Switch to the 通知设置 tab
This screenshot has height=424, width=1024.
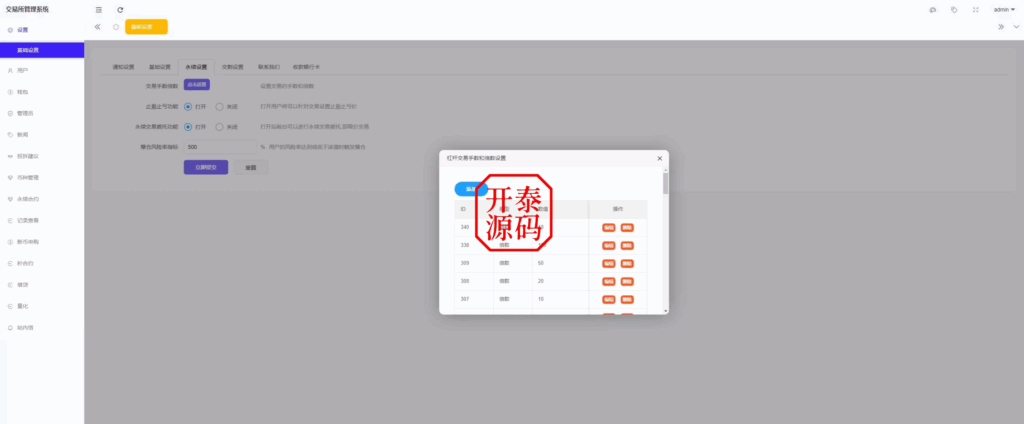pos(122,67)
